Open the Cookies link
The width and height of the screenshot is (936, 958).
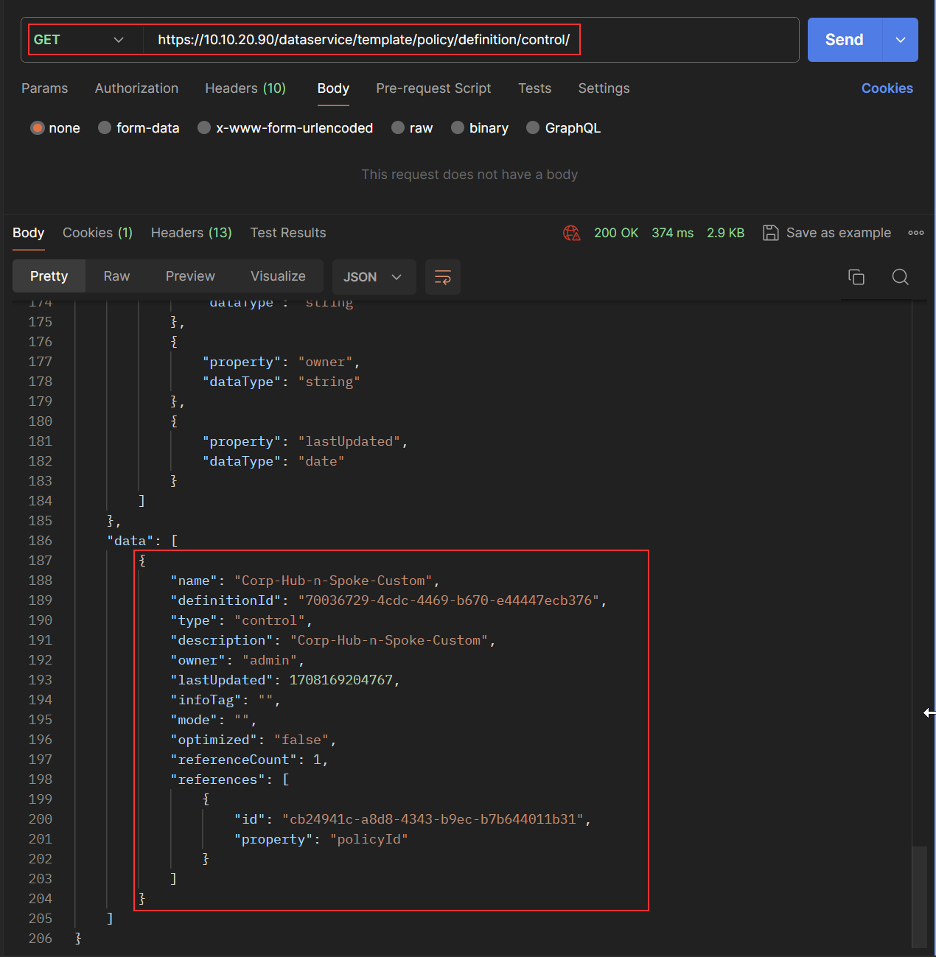[x=886, y=88]
